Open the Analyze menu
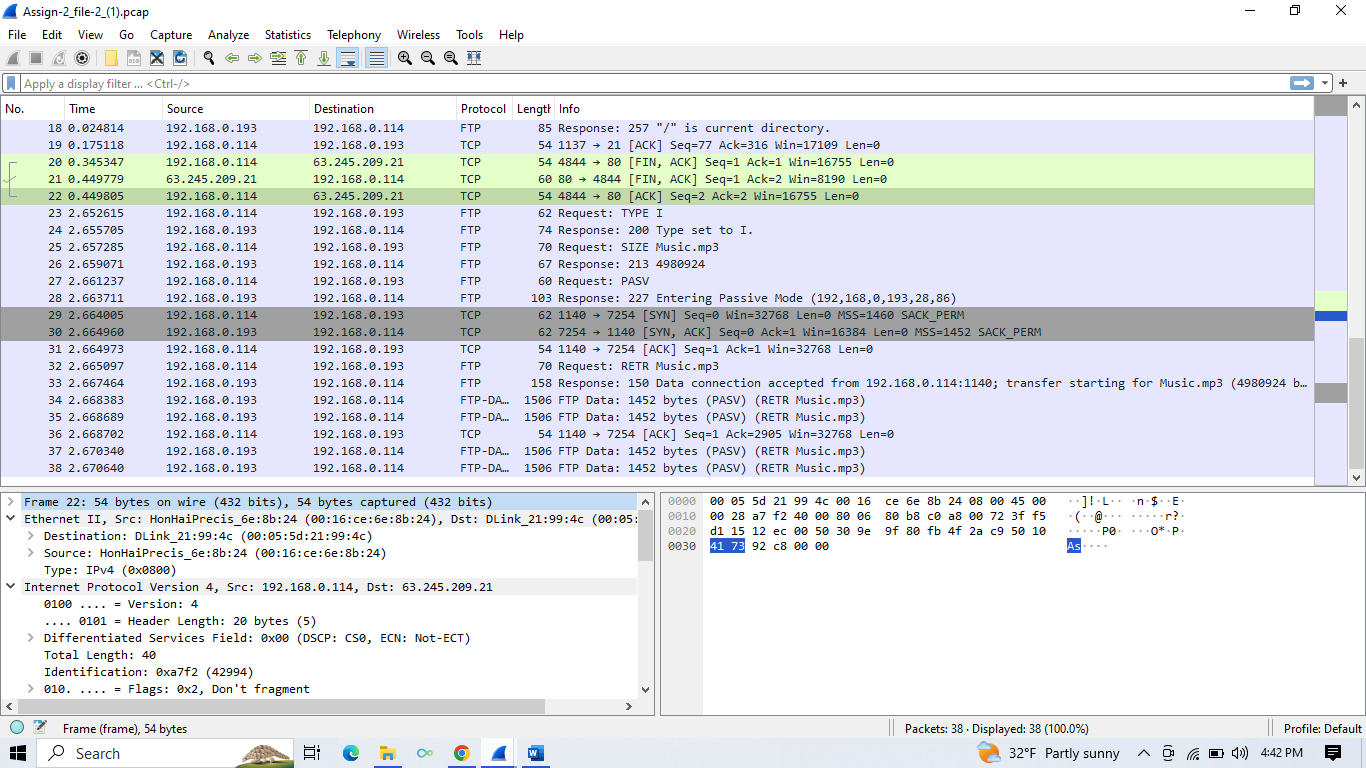Image resolution: width=1366 pixels, height=768 pixels. click(x=228, y=34)
